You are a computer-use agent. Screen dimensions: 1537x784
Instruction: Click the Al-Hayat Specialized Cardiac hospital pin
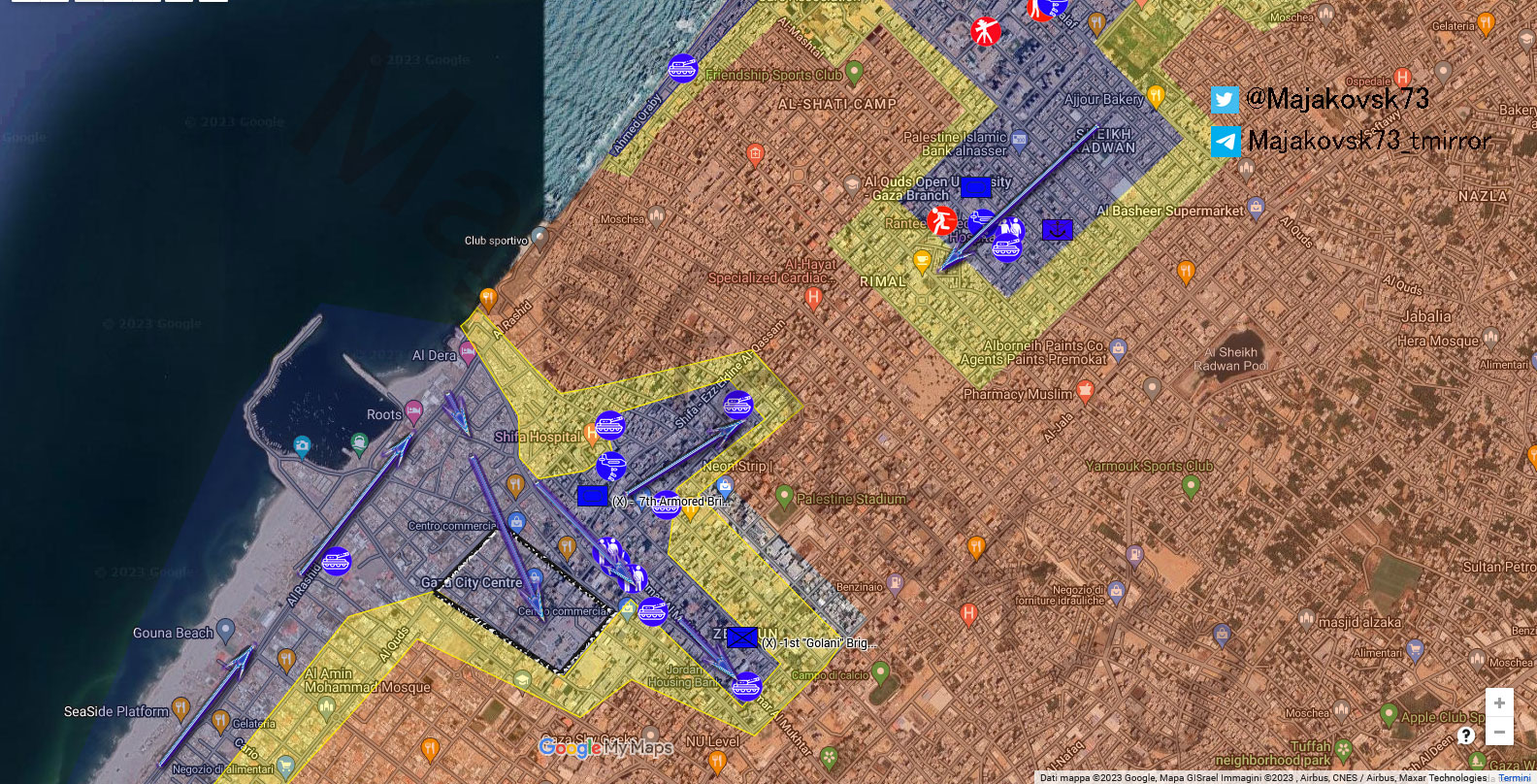click(x=814, y=296)
